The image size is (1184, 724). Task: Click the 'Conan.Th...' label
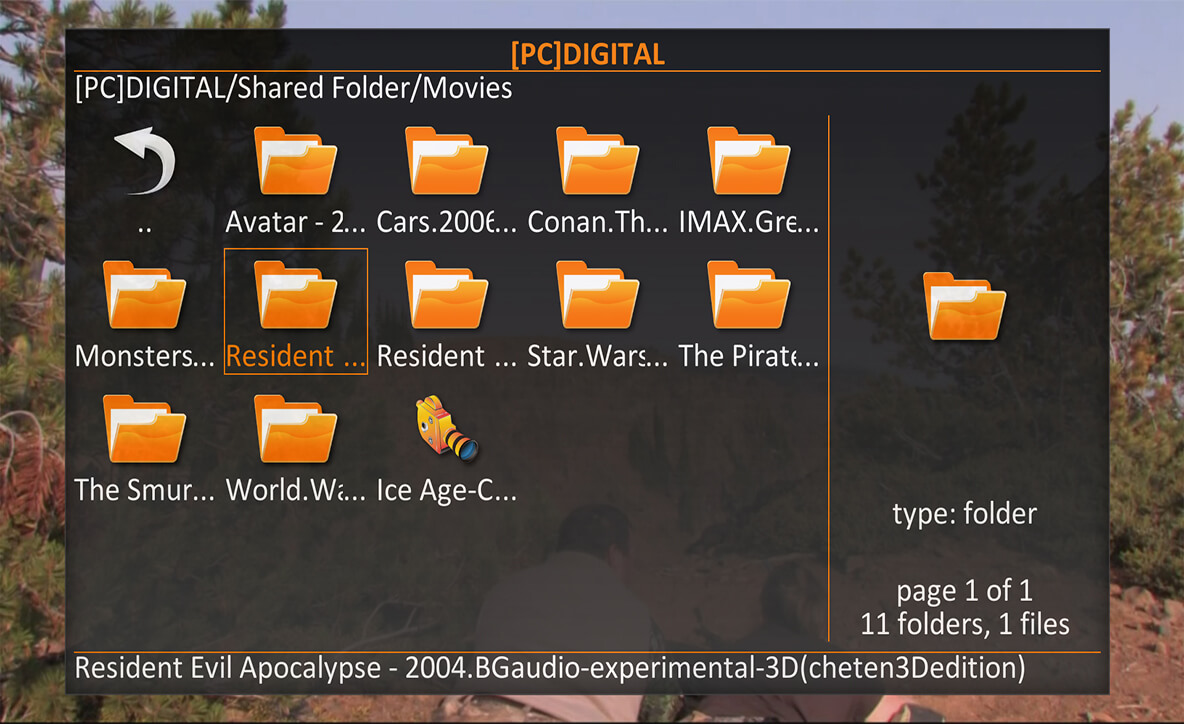pyautogui.click(x=597, y=222)
